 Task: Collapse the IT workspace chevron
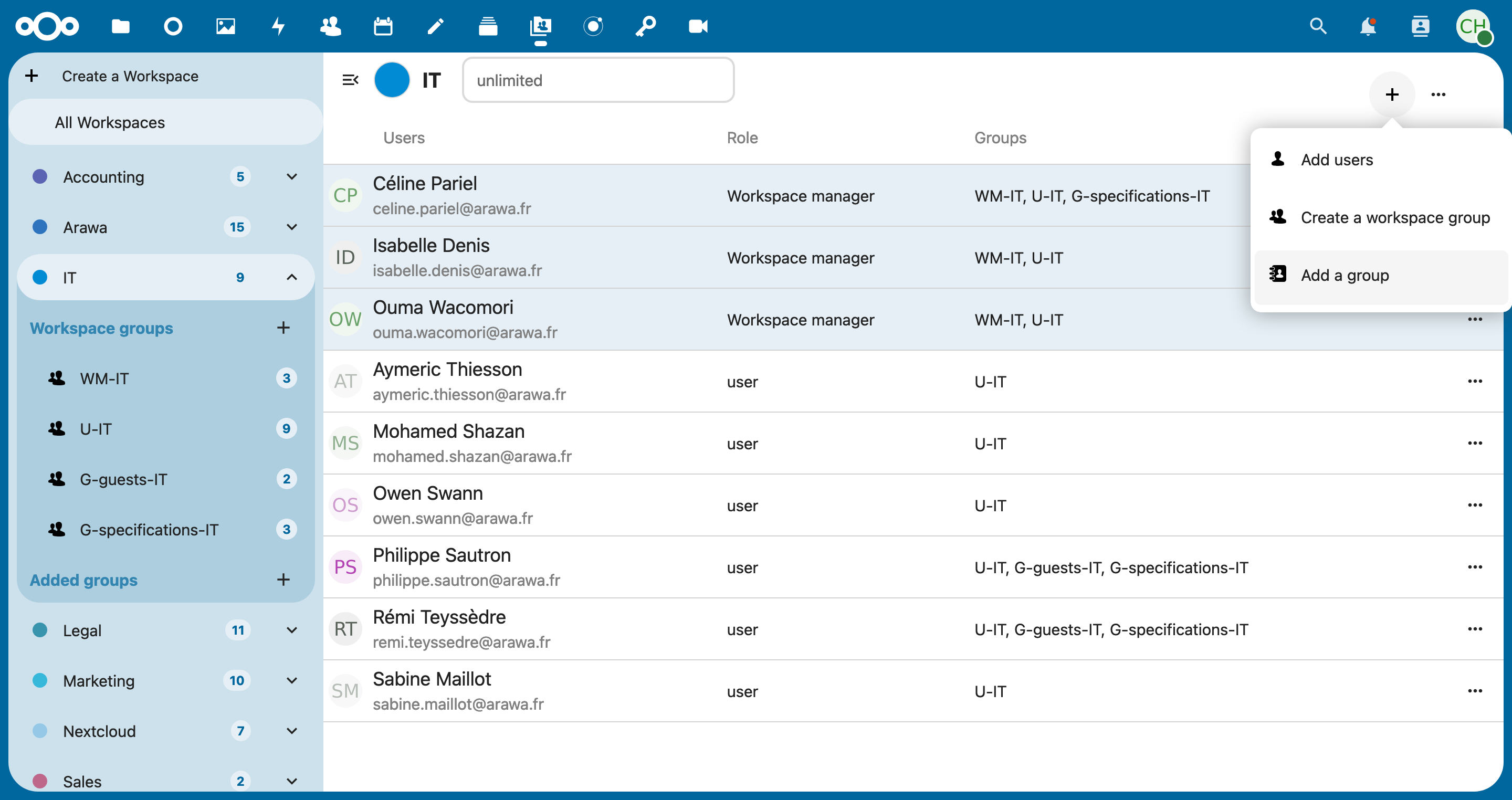[292, 277]
